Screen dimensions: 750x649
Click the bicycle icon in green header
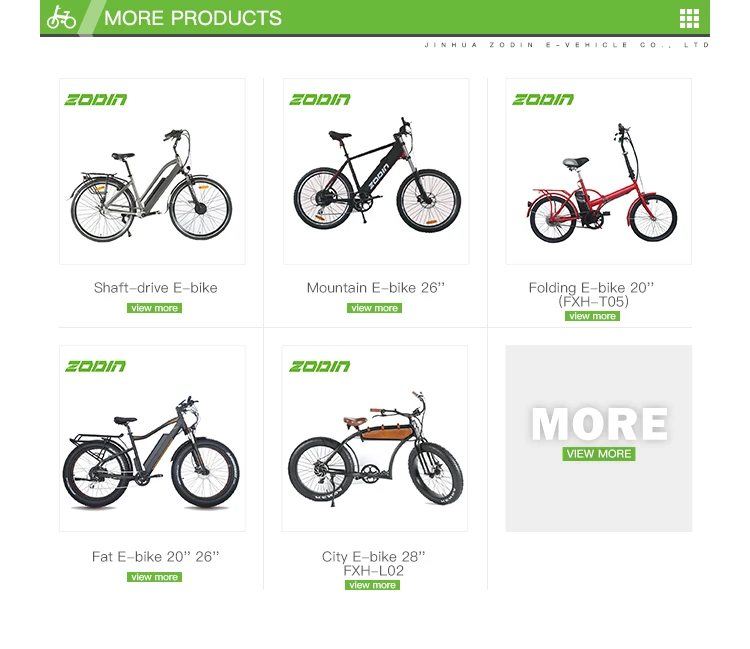coord(61,17)
